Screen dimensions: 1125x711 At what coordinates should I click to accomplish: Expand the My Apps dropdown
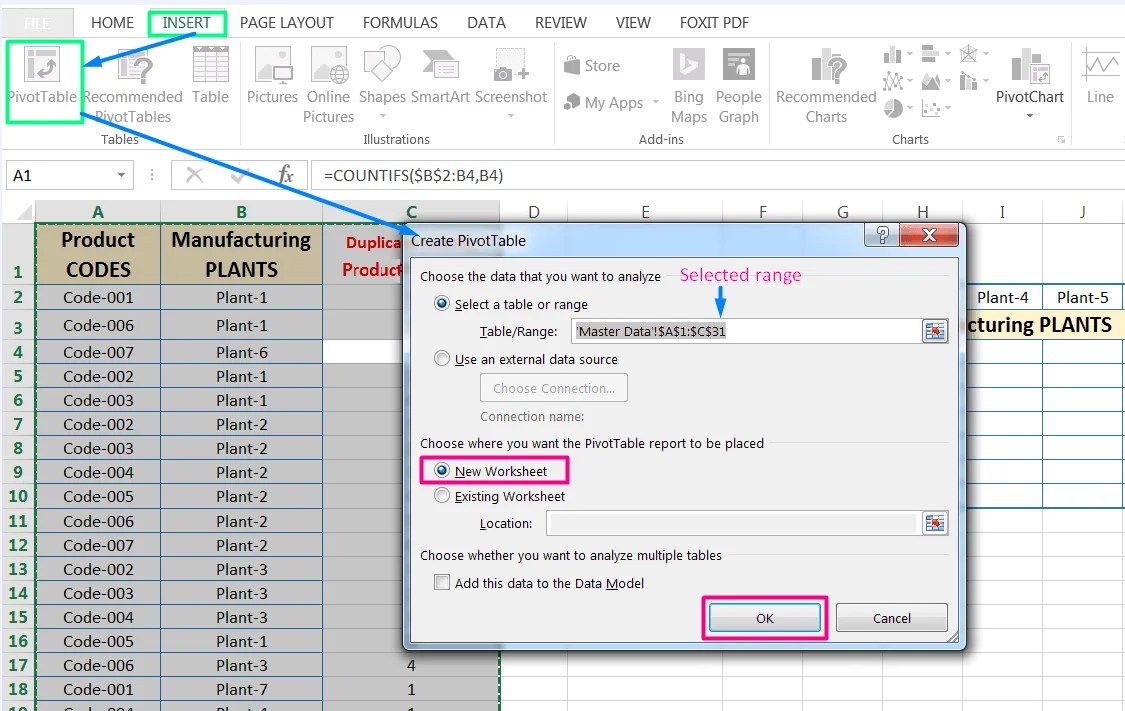point(659,102)
